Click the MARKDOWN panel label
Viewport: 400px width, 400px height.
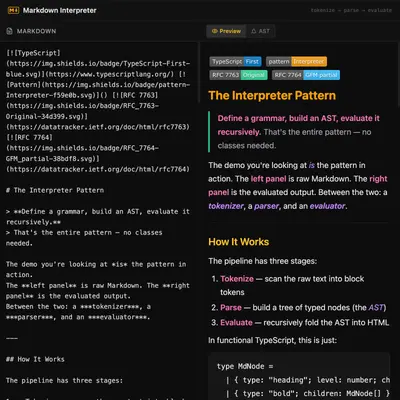[x=36, y=31]
